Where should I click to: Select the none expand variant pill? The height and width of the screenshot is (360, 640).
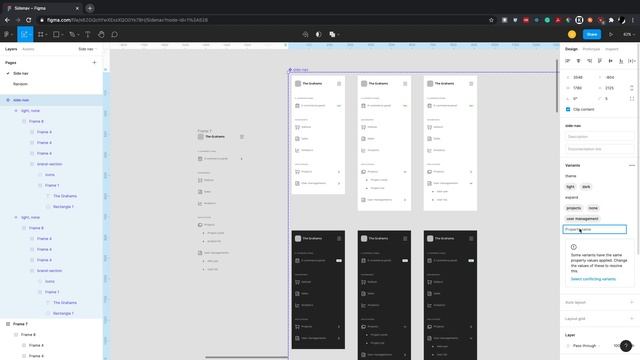click(x=593, y=208)
